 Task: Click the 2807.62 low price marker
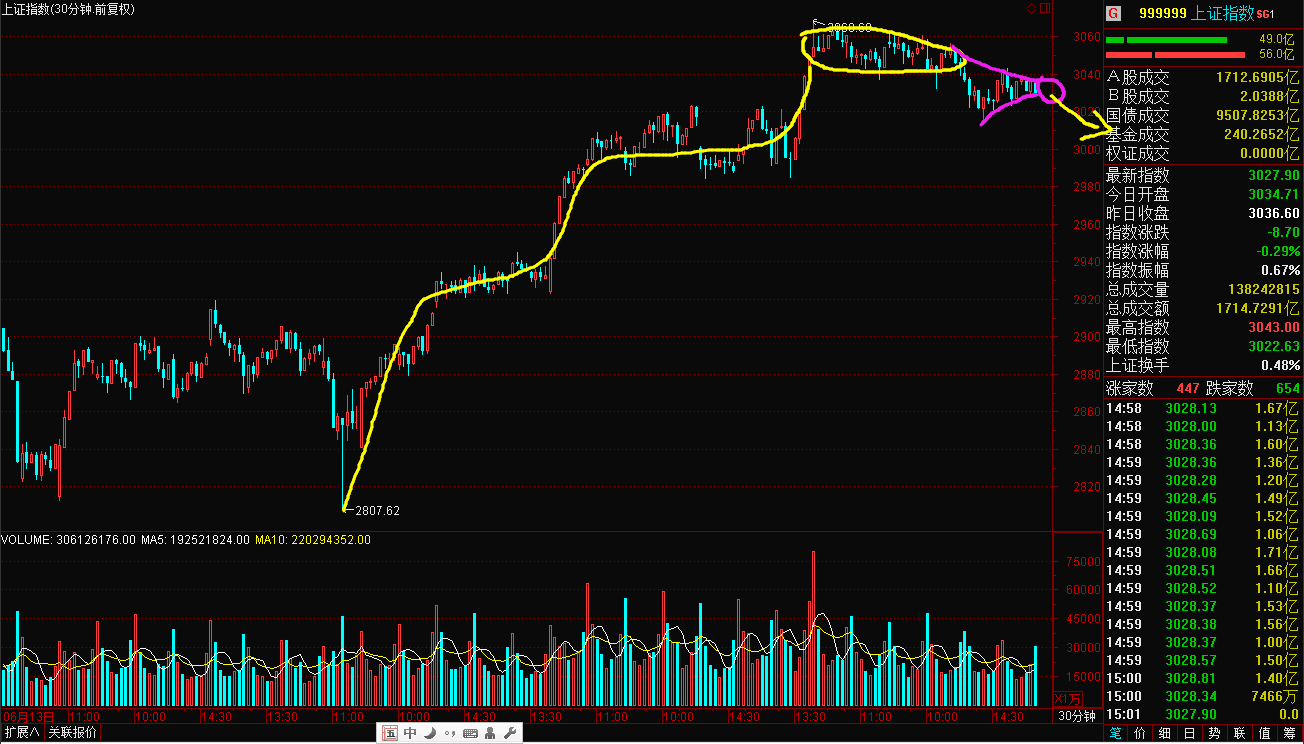377,511
